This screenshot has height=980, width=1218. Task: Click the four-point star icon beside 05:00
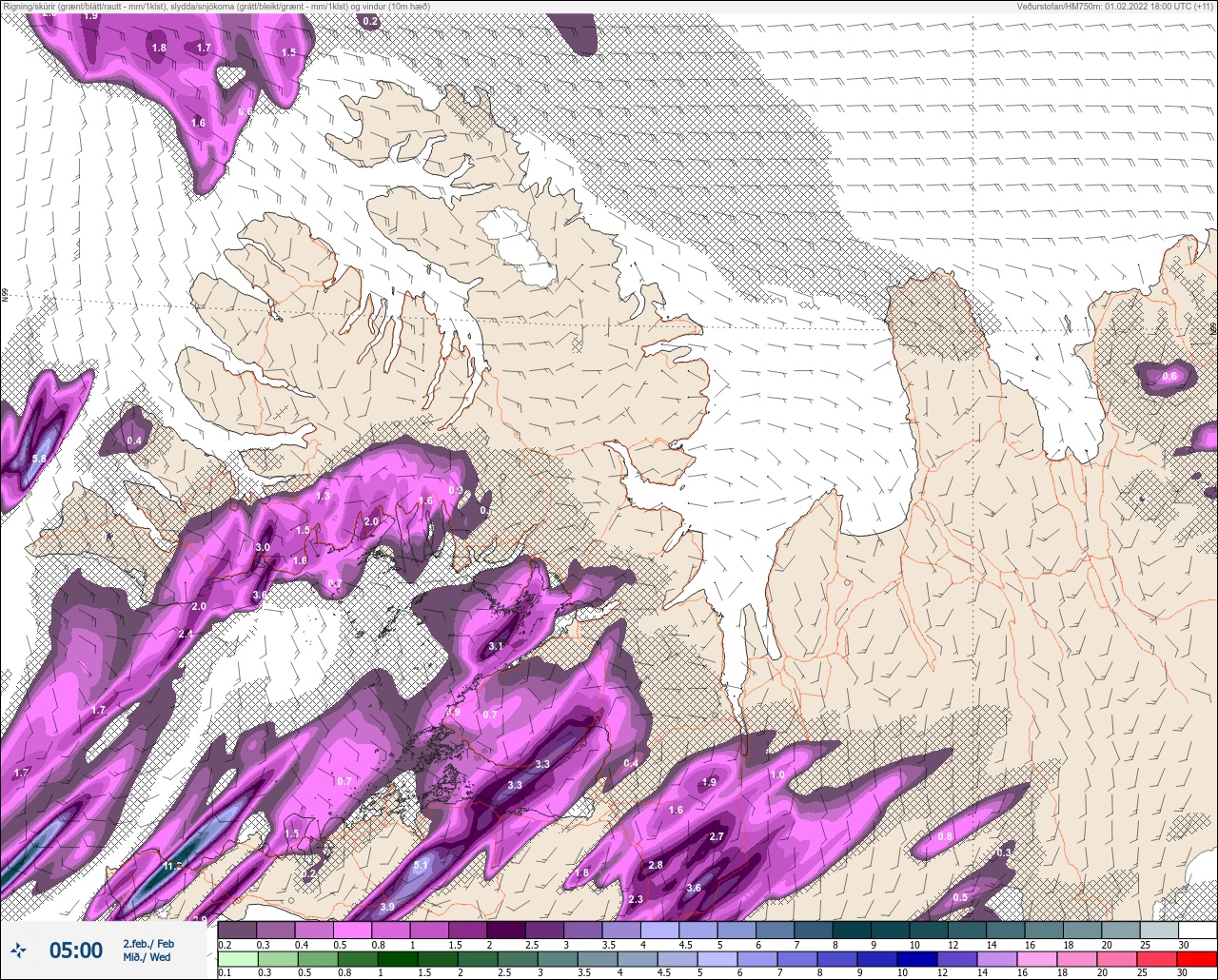pyautogui.click(x=18, y=950)
